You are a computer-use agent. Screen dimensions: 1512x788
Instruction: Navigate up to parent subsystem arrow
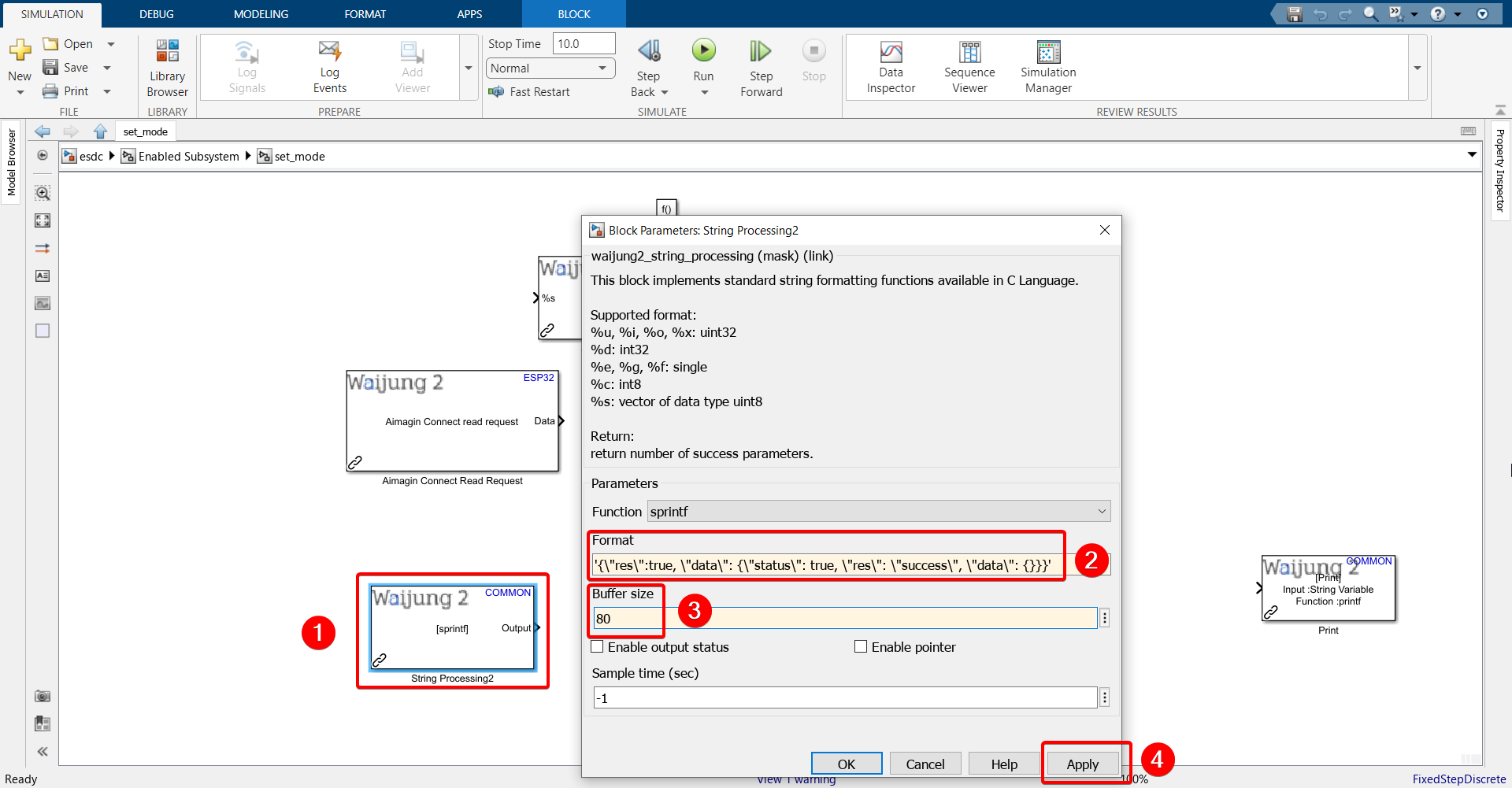100,131
